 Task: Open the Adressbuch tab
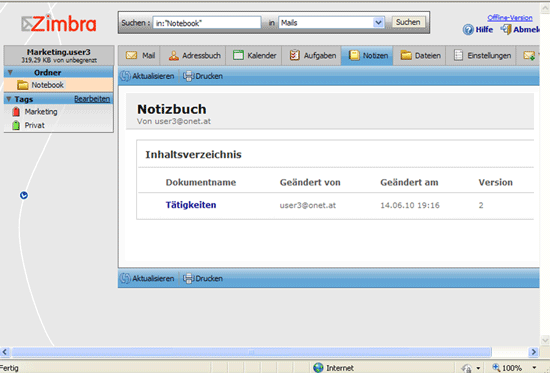[194, 55]
